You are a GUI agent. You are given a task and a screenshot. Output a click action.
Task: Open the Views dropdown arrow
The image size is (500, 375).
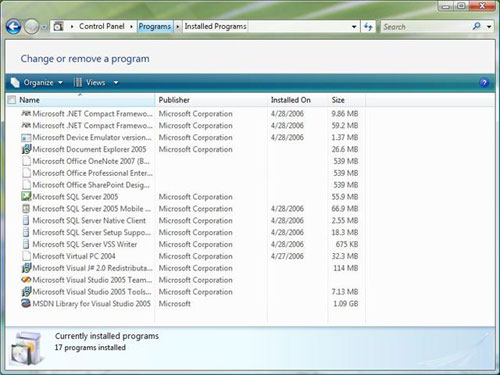click(116, 83)
